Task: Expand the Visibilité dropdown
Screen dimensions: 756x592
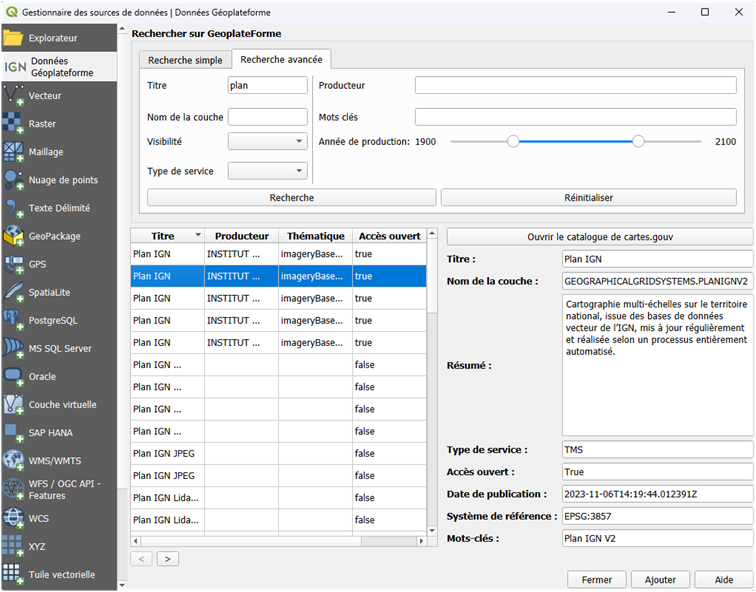Action: pos(268,141)
